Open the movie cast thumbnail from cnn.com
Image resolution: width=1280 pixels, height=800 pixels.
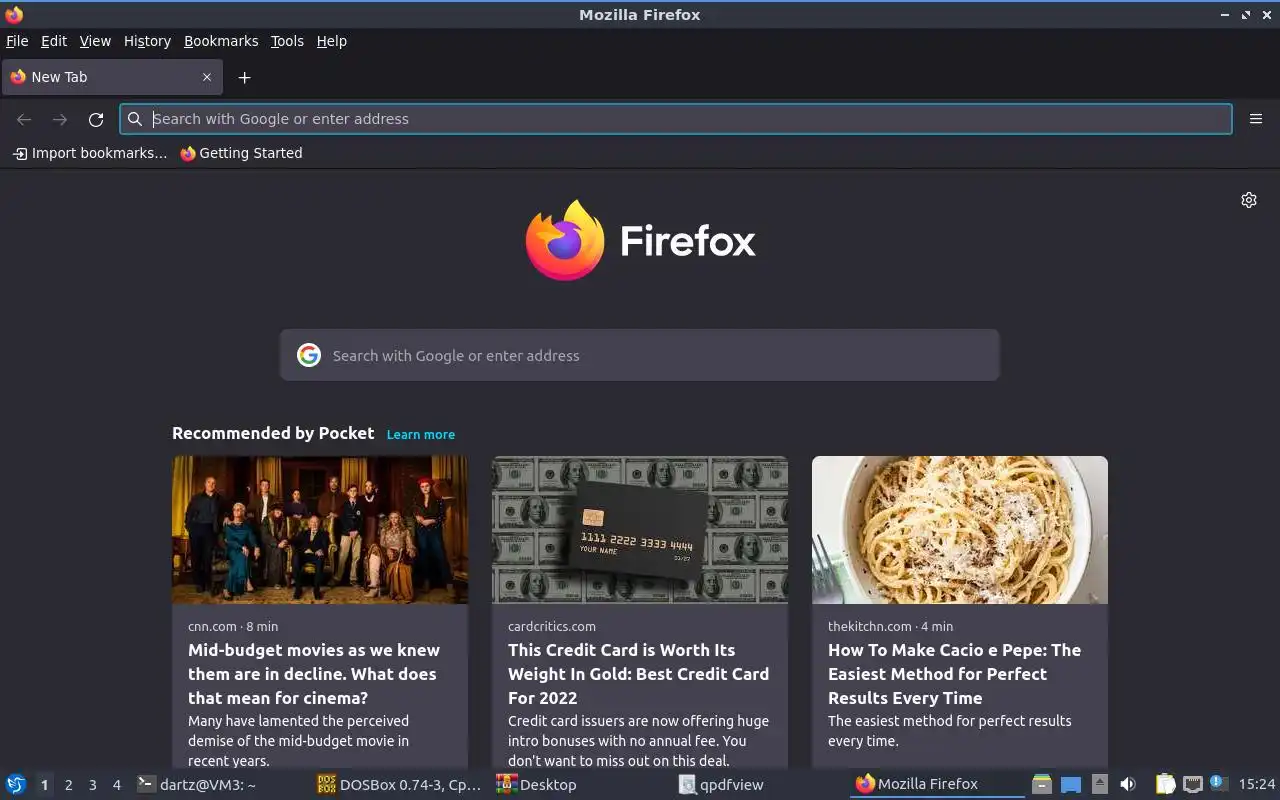[320, 530]
